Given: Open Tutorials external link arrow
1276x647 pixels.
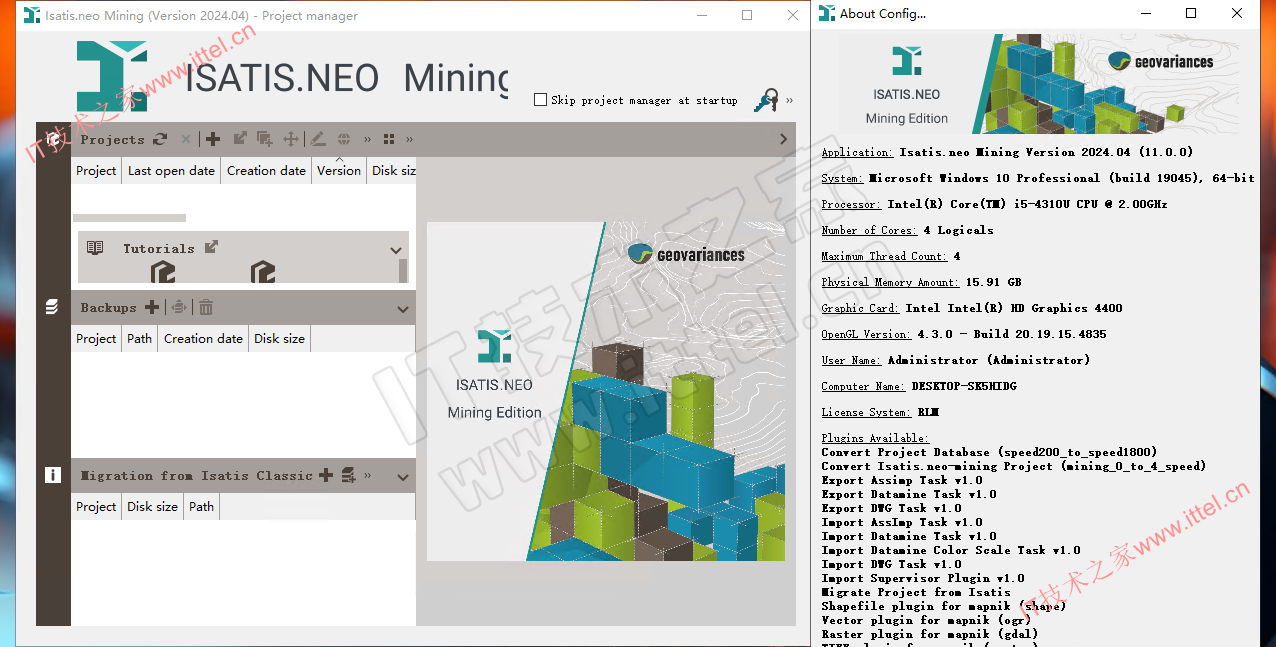Looking at the screenshot, I should pyautogui.click(x=211, y=246).
